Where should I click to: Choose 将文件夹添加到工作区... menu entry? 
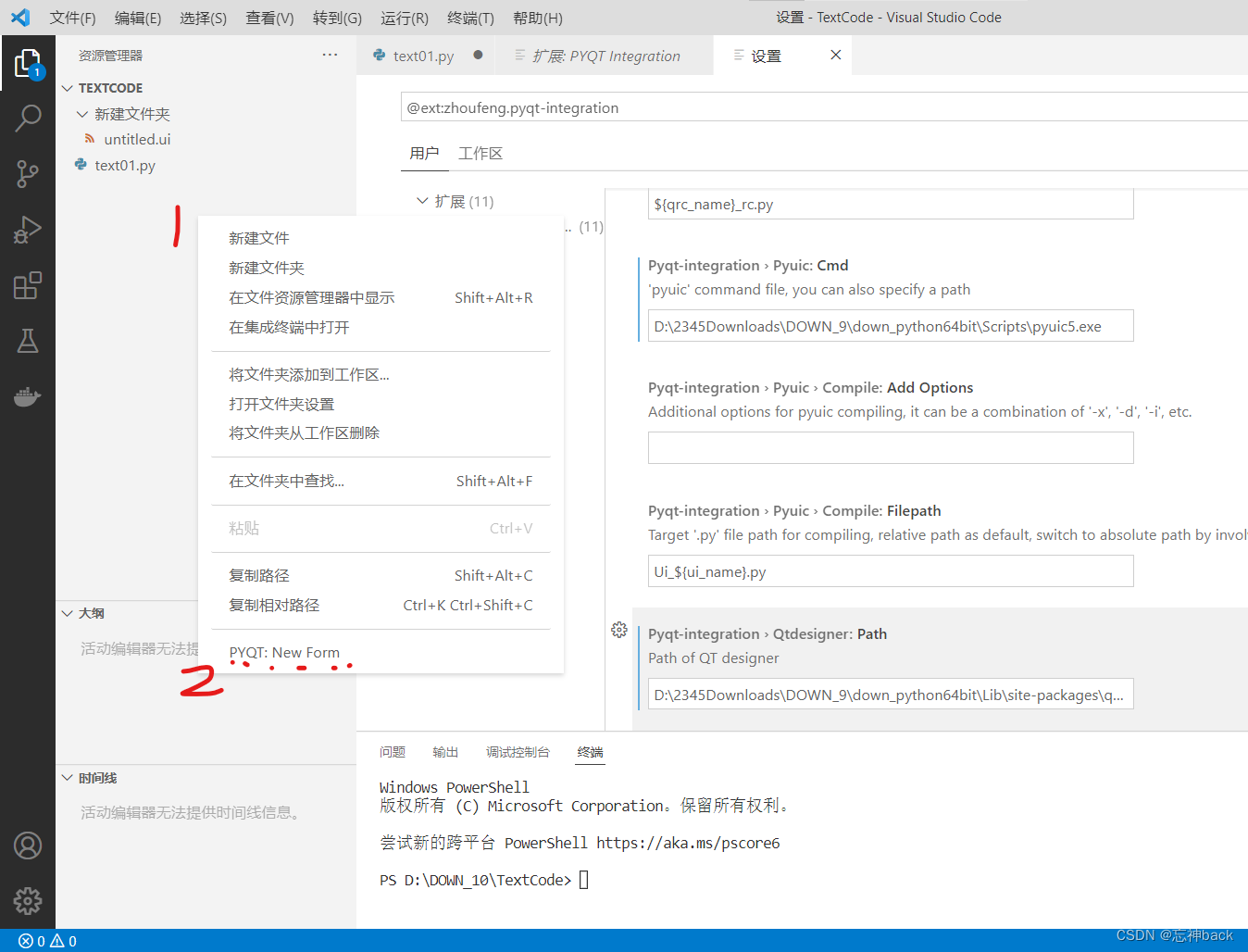point(381,374)
